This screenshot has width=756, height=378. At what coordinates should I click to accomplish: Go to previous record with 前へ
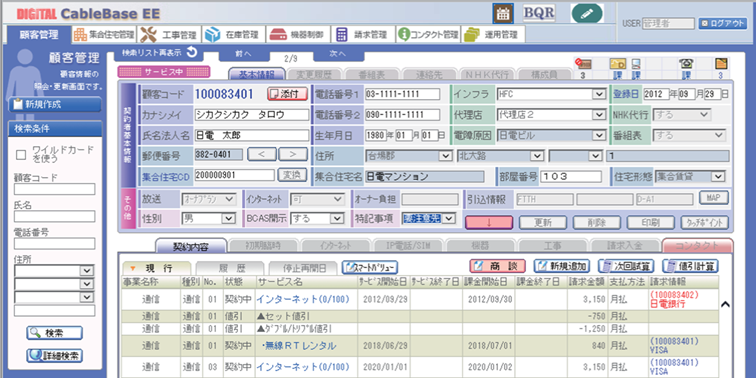(x=243, y=54)
